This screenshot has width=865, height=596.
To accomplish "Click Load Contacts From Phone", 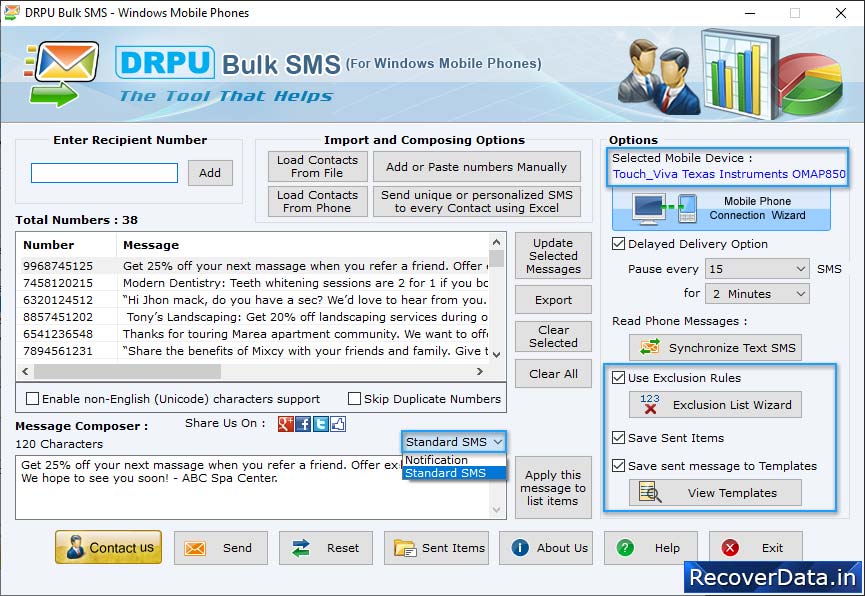I will click(x=317, y=201).
